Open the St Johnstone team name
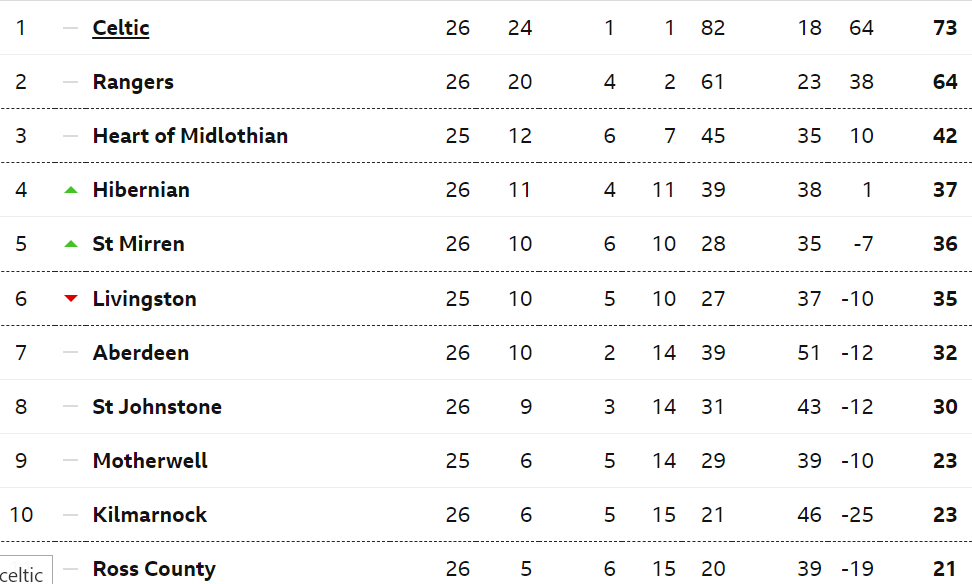972x584 pixels. click(x=157, y=407)
